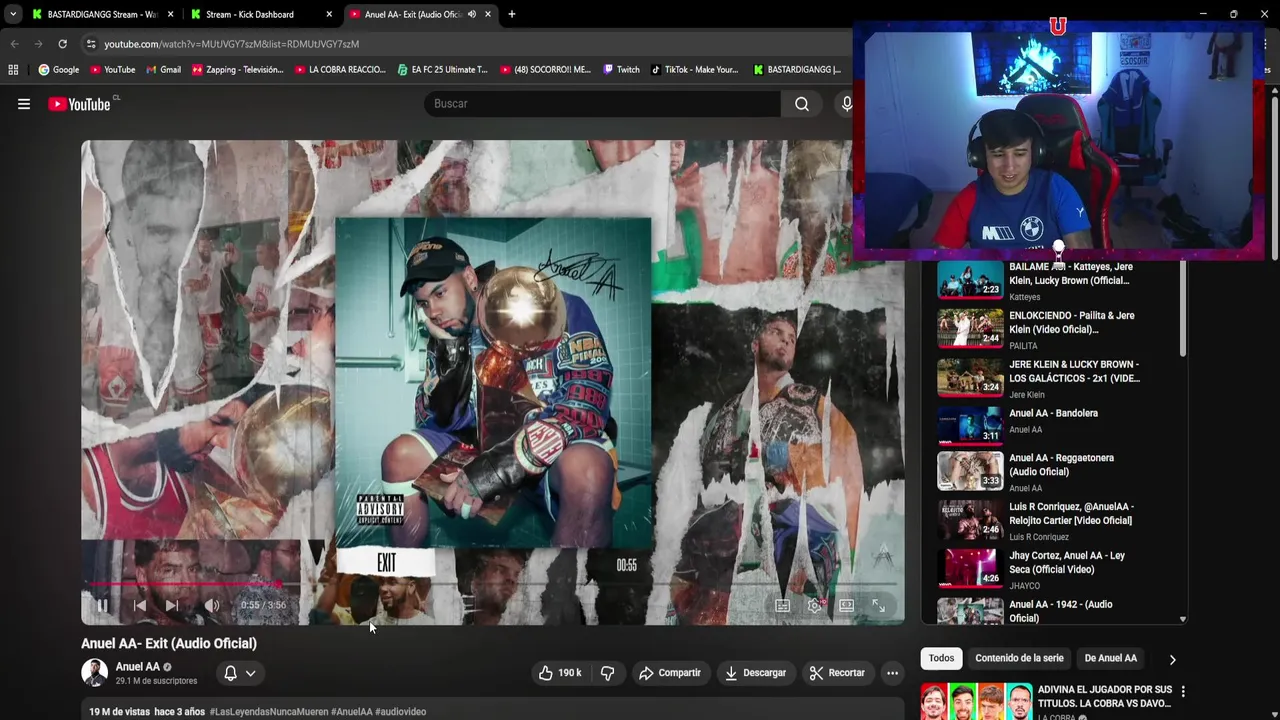1280x720 pixels.
Task: Share the video via Compartir
Action: click(670, 673)
